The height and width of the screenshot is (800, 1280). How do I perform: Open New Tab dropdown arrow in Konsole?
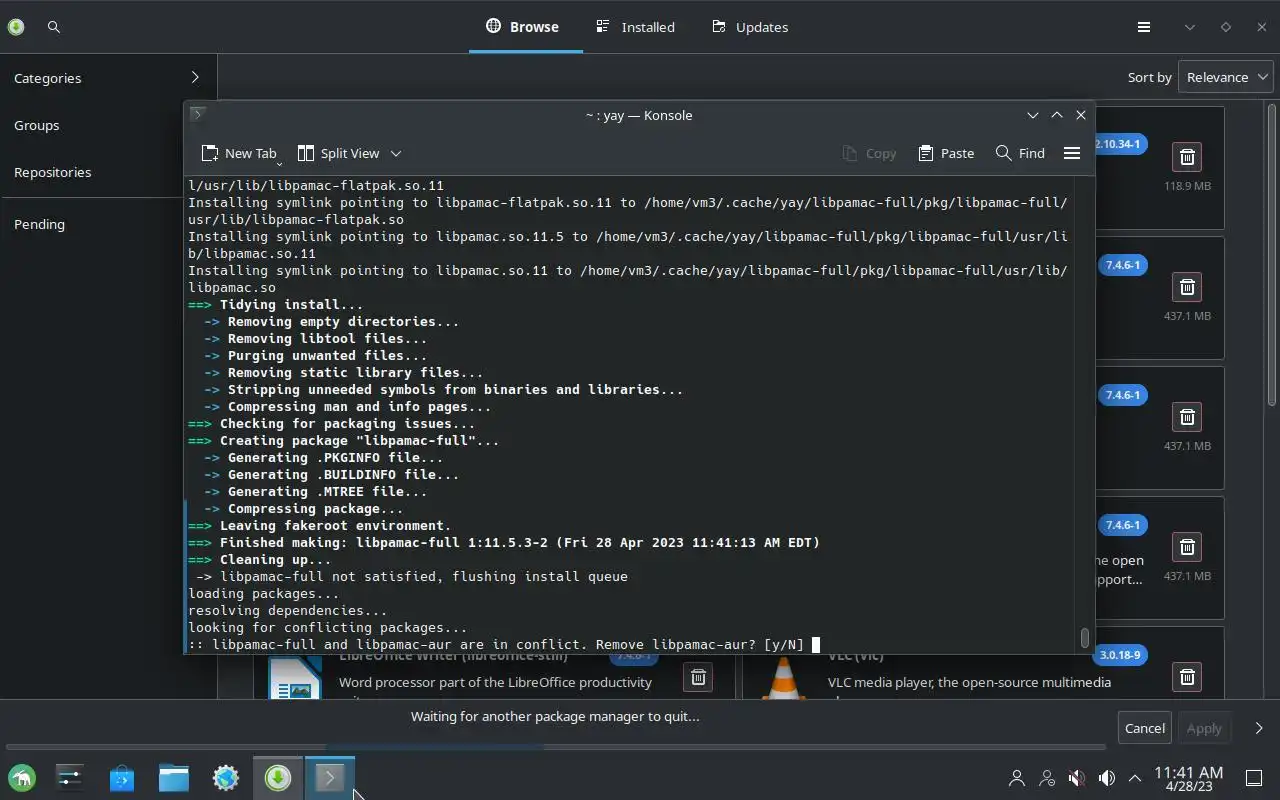tap(279, 161)
